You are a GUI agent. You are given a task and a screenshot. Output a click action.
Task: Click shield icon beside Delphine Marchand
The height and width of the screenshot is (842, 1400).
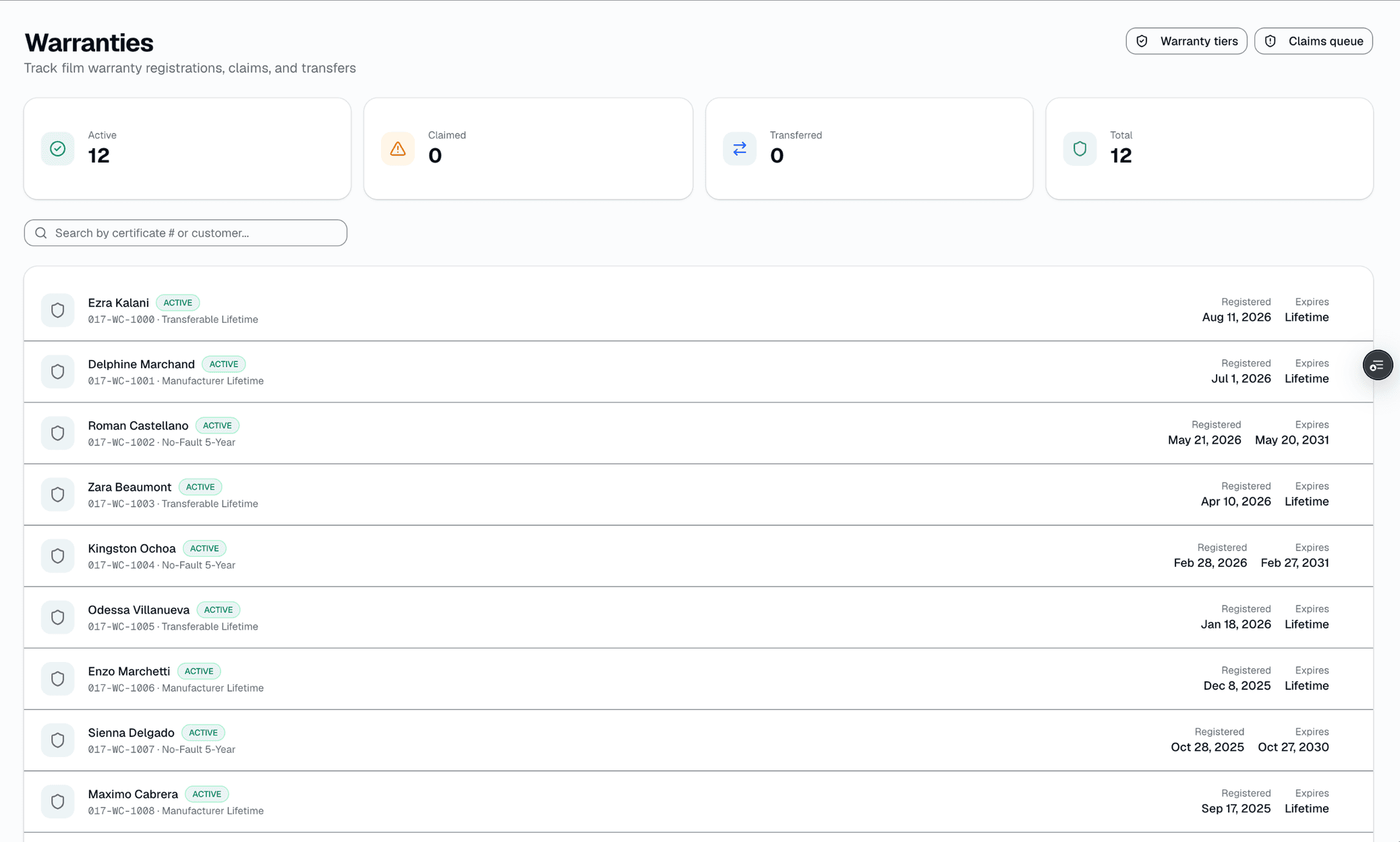tap(58, 371)
